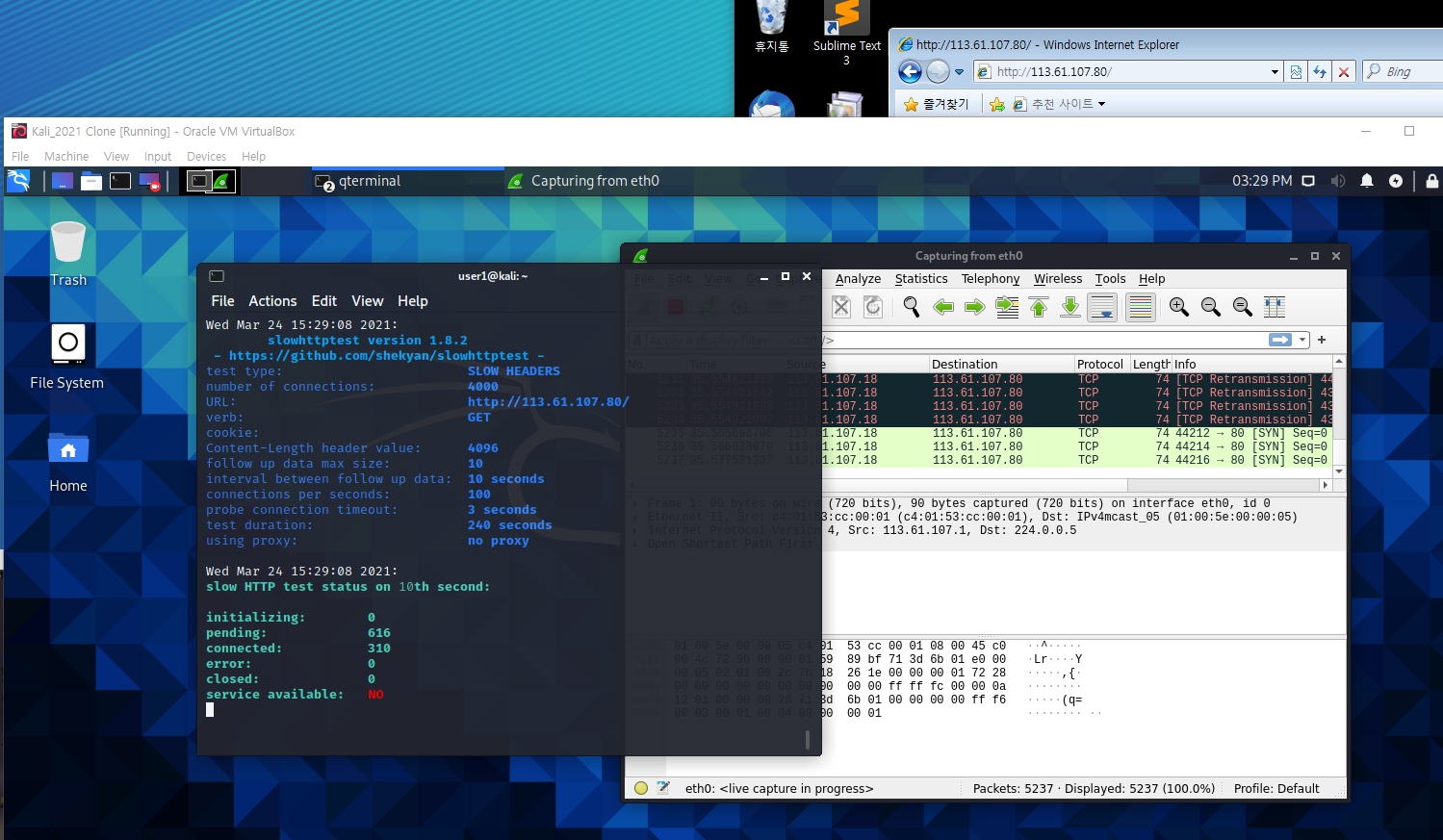Jump to first packet icon

(x=1039, y=307)
